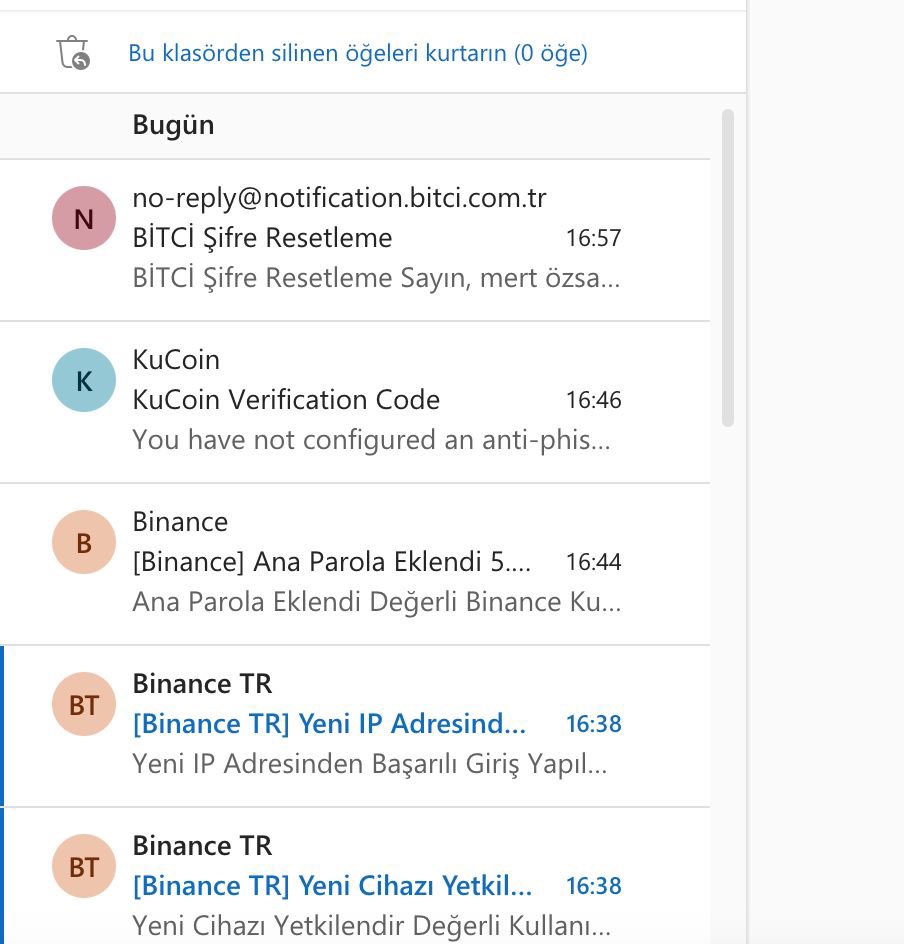Click the blue K avatar for KuCoin

tap(84, 380)
